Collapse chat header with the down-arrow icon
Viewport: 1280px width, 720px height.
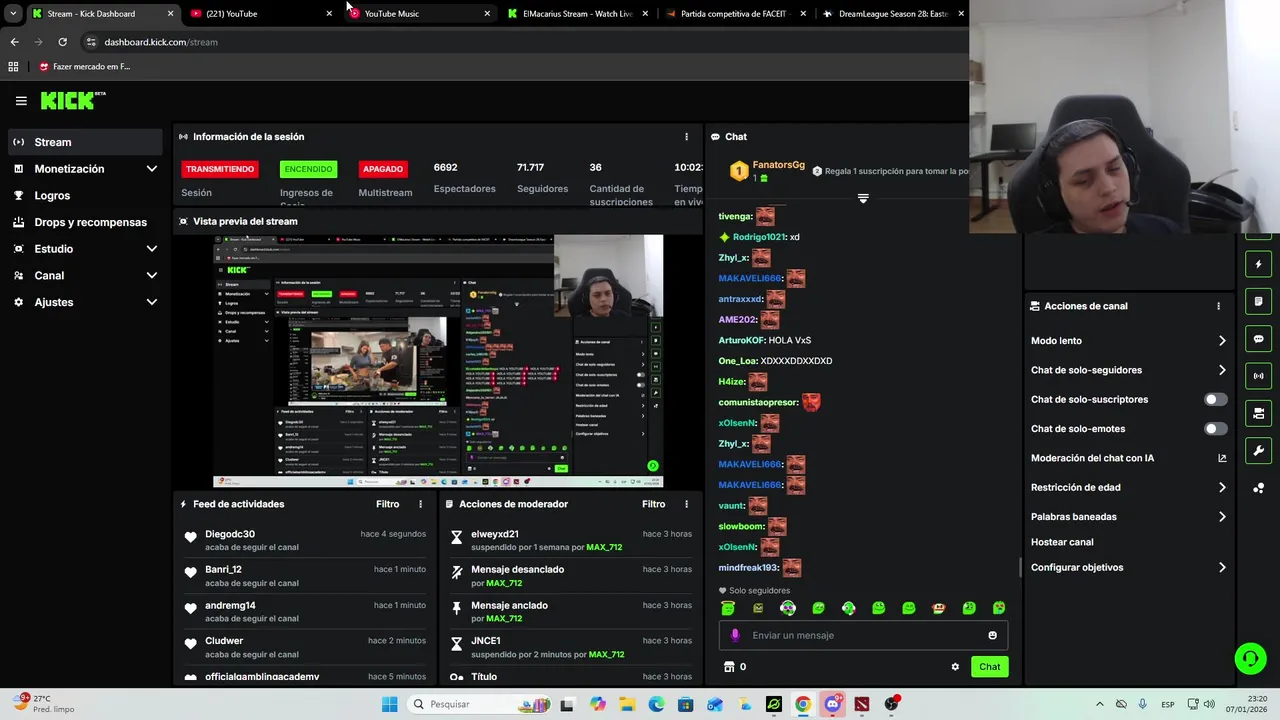pos(863,198)
